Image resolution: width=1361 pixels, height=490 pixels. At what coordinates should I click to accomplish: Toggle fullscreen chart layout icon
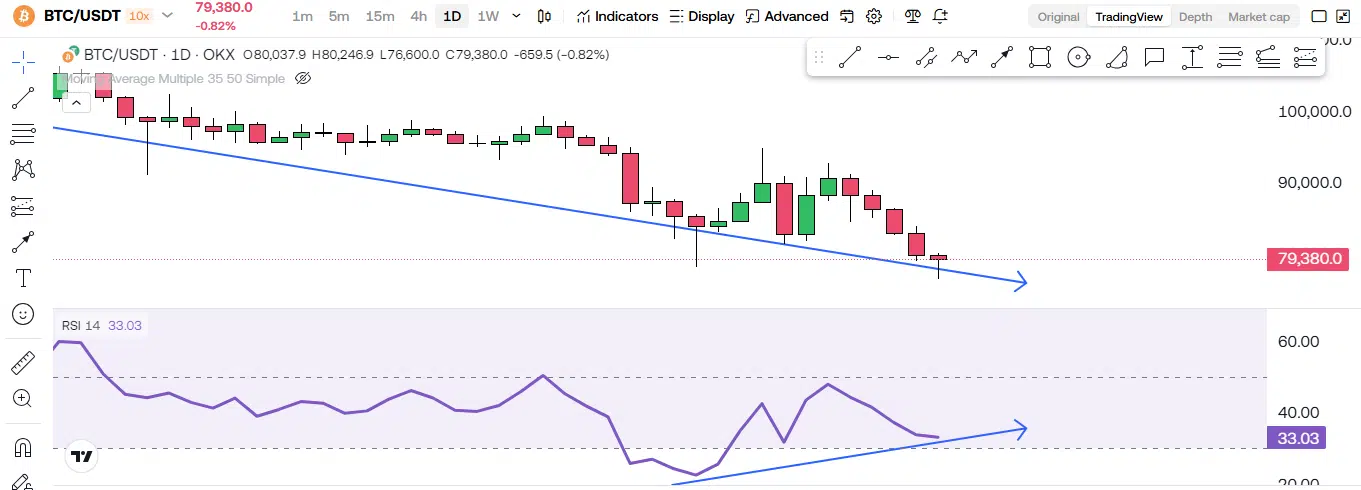(1319, 16)
